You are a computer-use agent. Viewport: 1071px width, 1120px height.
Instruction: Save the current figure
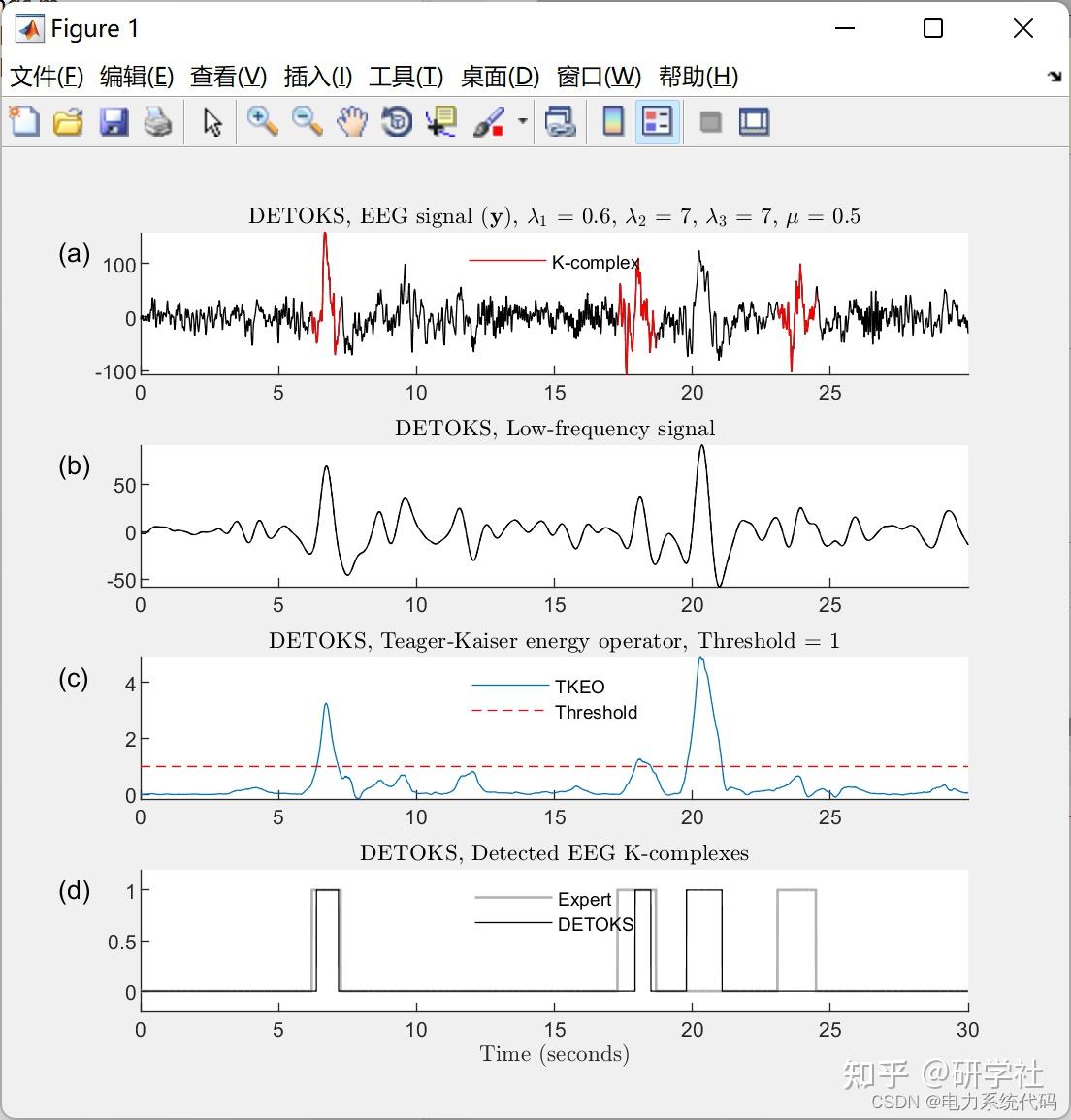(114, 121)
